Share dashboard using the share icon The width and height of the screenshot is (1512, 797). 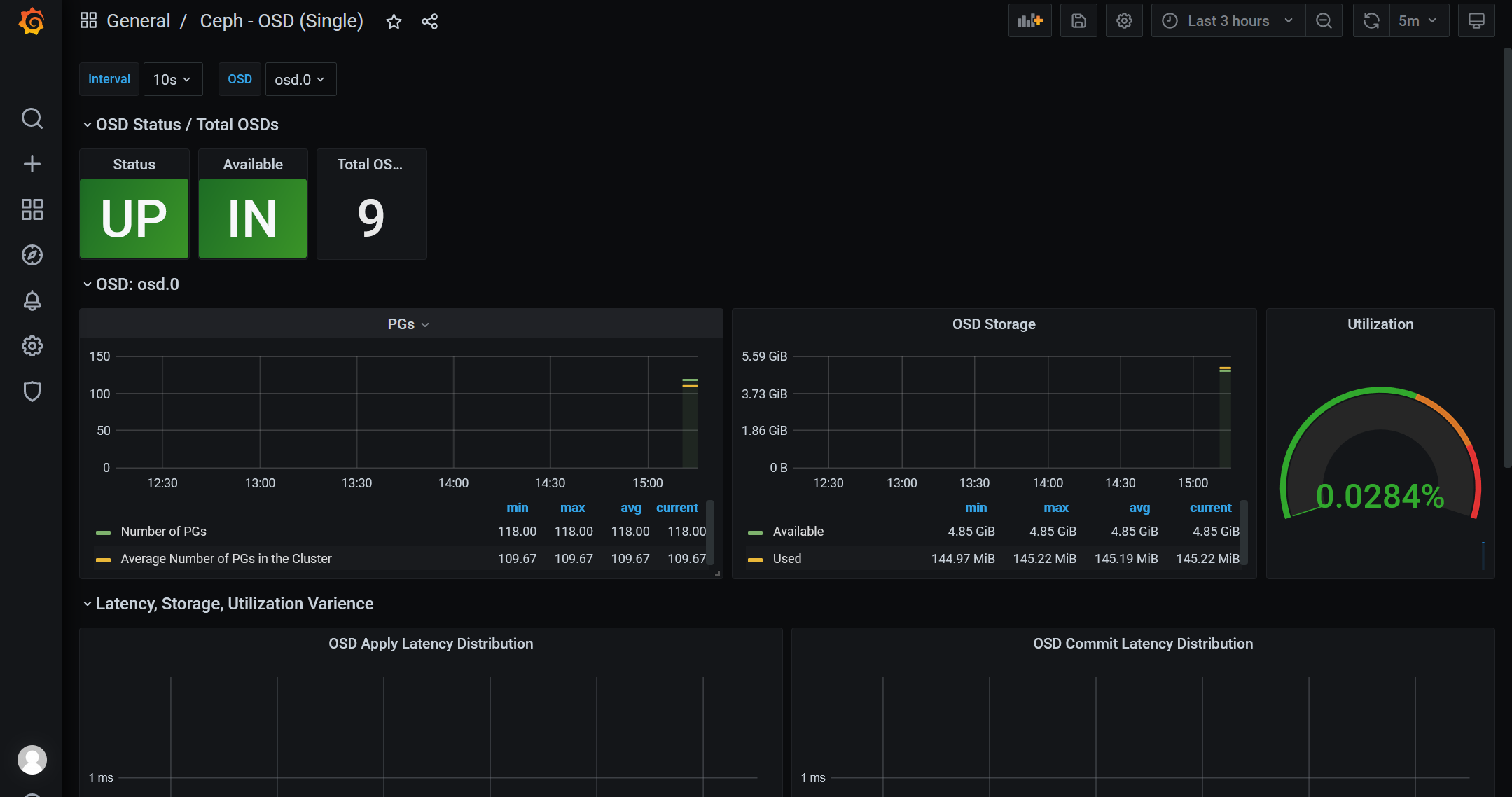coord(429,22)
